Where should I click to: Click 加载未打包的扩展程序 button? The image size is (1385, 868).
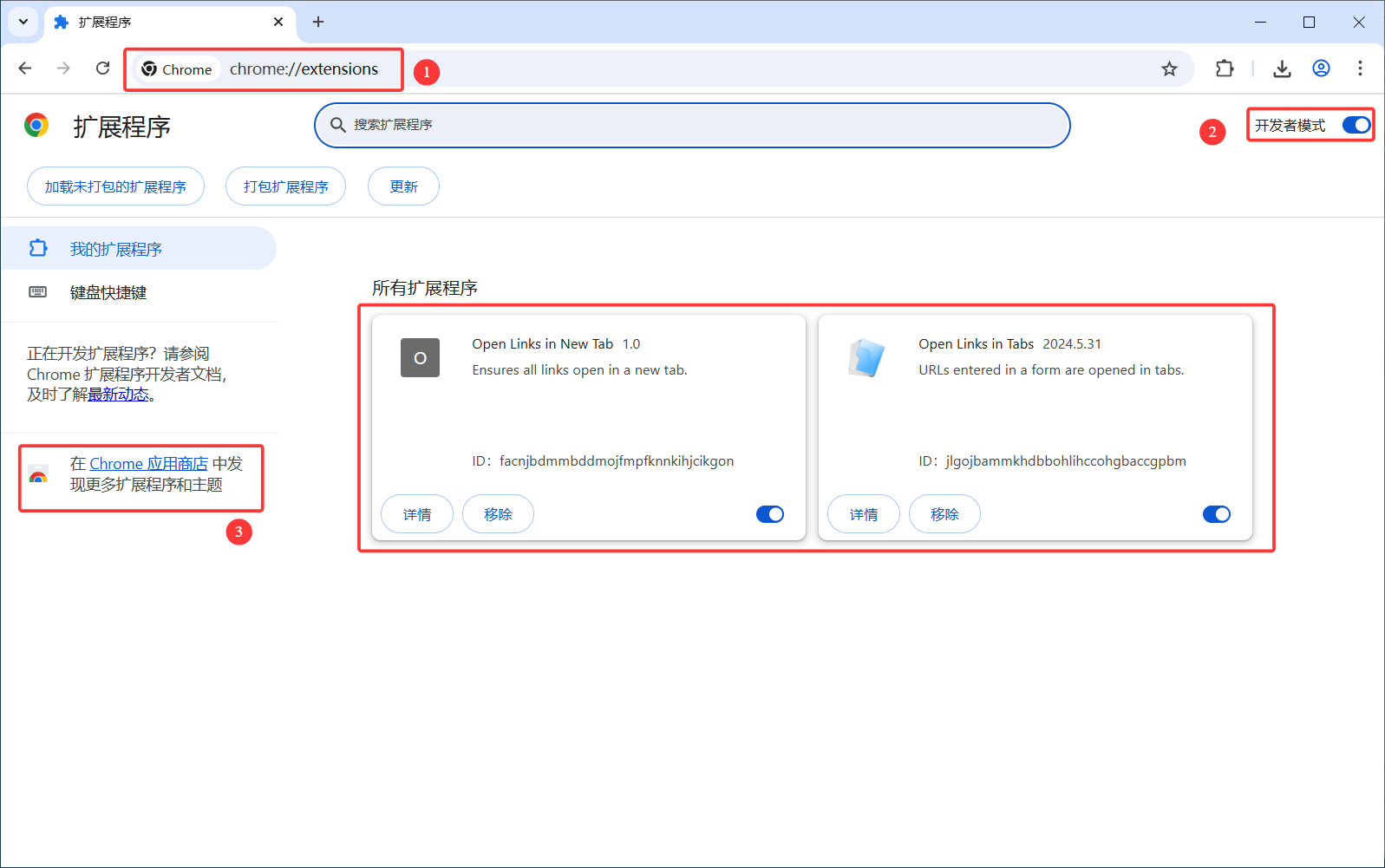click(115, 186)
